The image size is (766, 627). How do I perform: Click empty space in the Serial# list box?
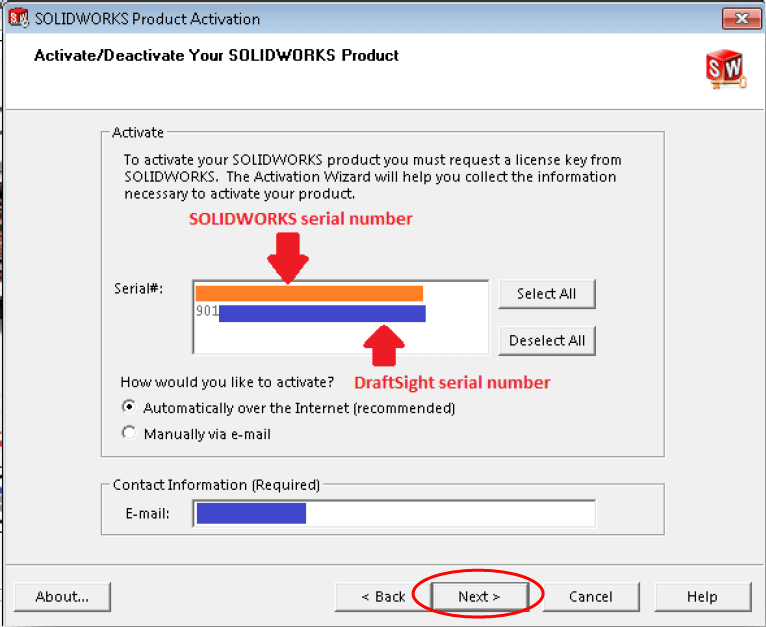pos(340,339)
